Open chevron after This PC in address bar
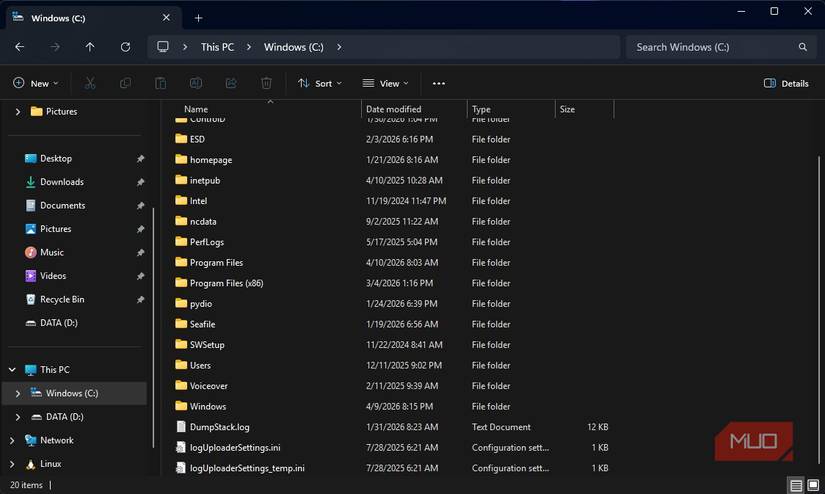This screenshot has width=825, height=494. click(x=249, y=47)
